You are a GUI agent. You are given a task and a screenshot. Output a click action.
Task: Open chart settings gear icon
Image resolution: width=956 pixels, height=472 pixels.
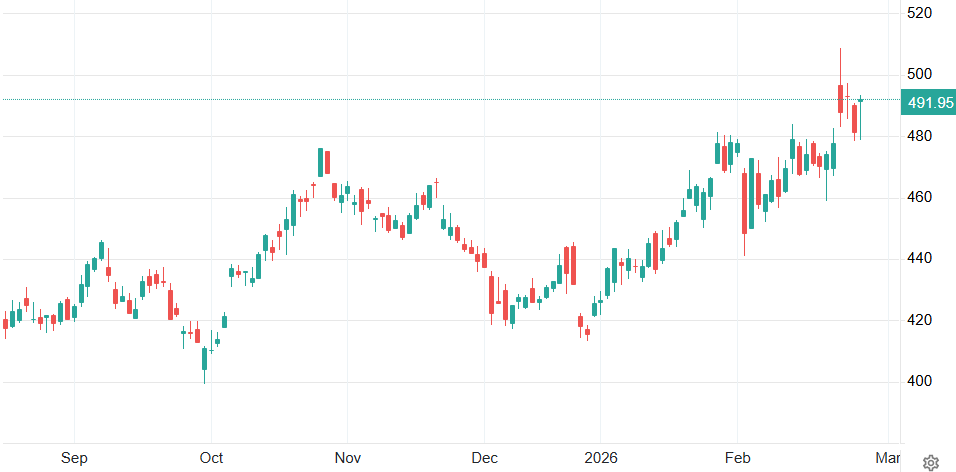(930, 462)
